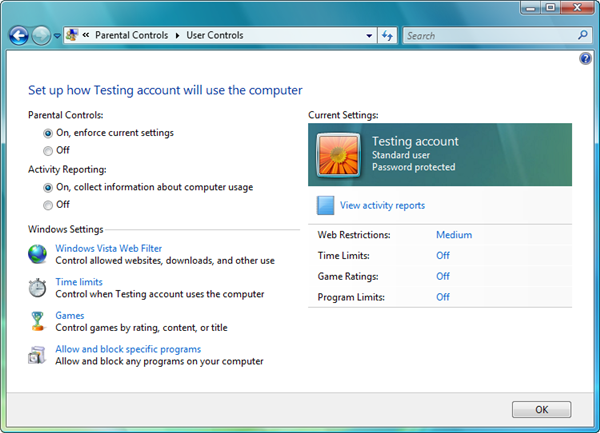600x433 pixels.
Task: Select Parental Controls On, enforce current settings
Action: tap(47, 133)
